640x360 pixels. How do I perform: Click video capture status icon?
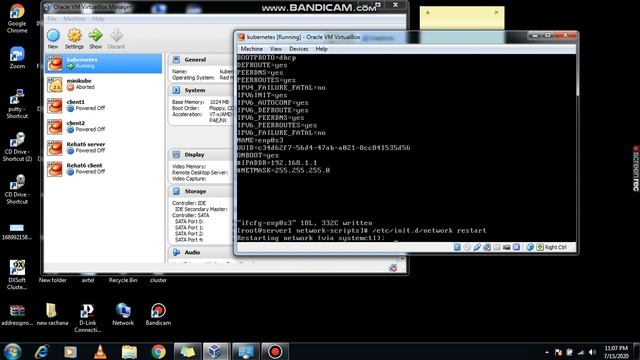click(x=507, y=247)
